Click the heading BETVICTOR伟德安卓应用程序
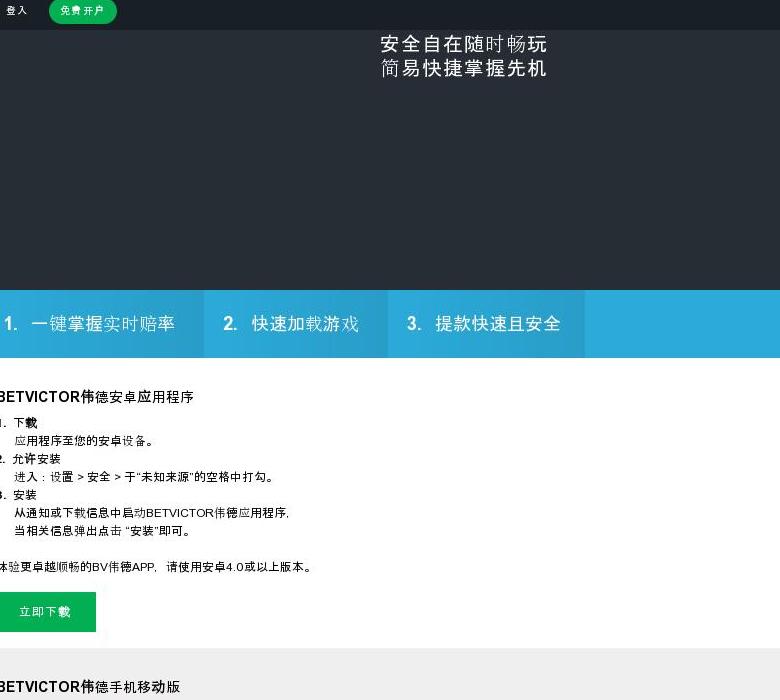Screen dimensions: 780x700 pyautogui.click(x=97, y=397)
